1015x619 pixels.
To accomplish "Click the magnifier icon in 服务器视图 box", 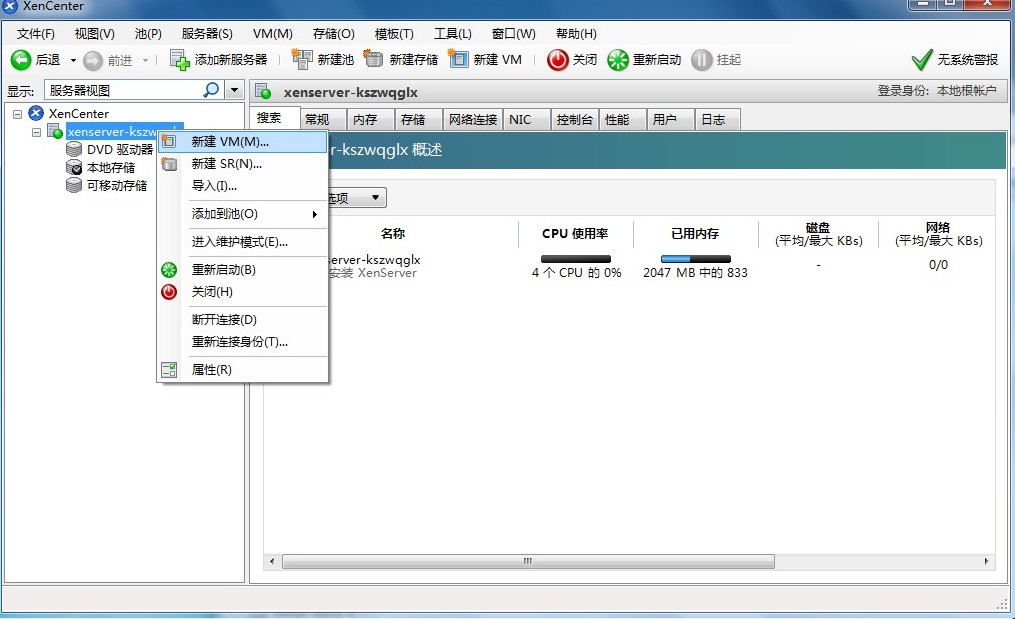I will (211, 89).
